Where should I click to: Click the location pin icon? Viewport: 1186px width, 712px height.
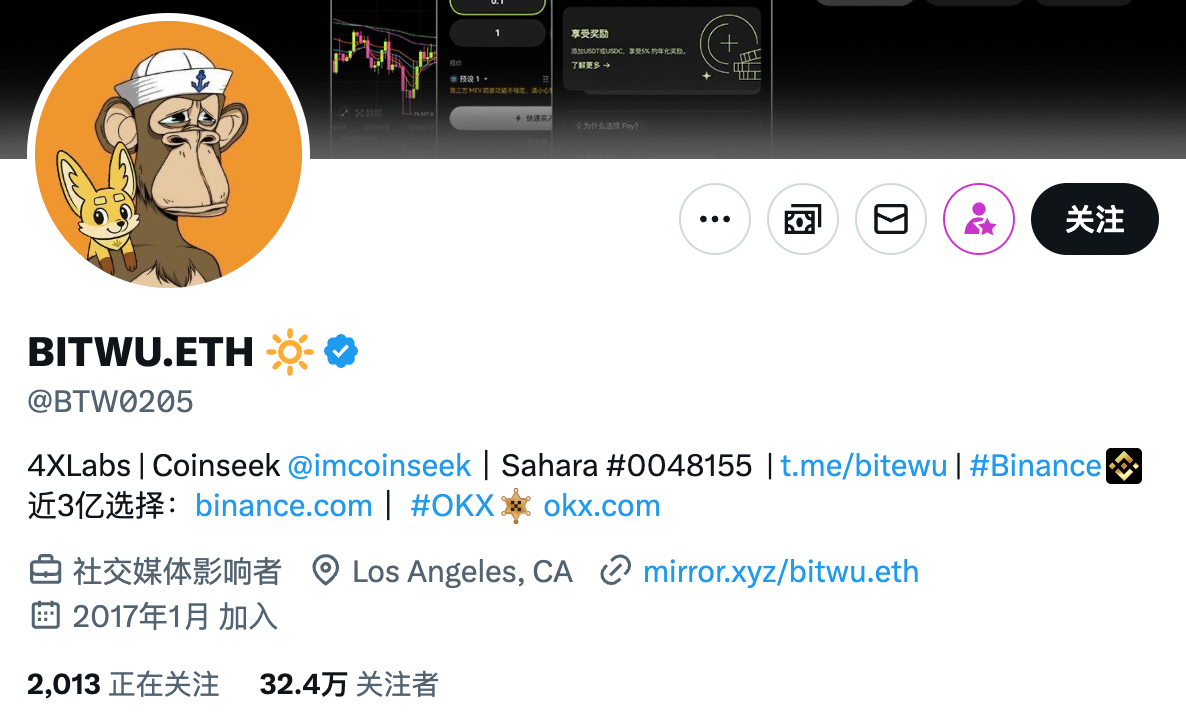(326, 571)
